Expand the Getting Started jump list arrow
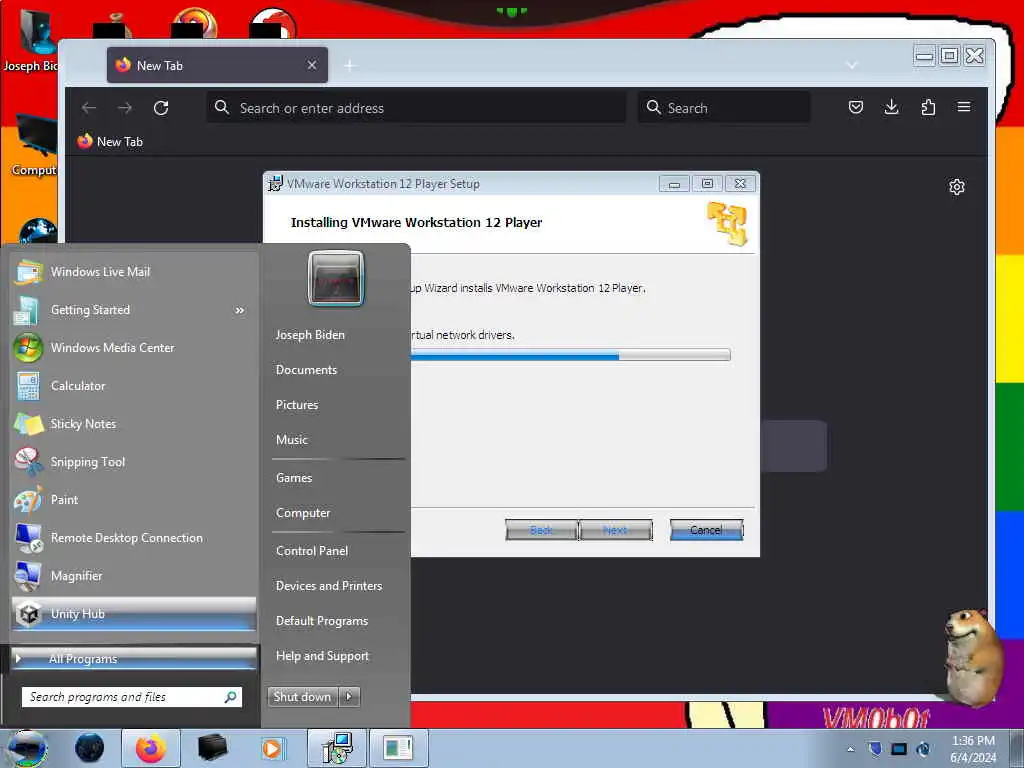This screenshot has width=1024, height=768. pyautogui.click(x=240, y=310)
